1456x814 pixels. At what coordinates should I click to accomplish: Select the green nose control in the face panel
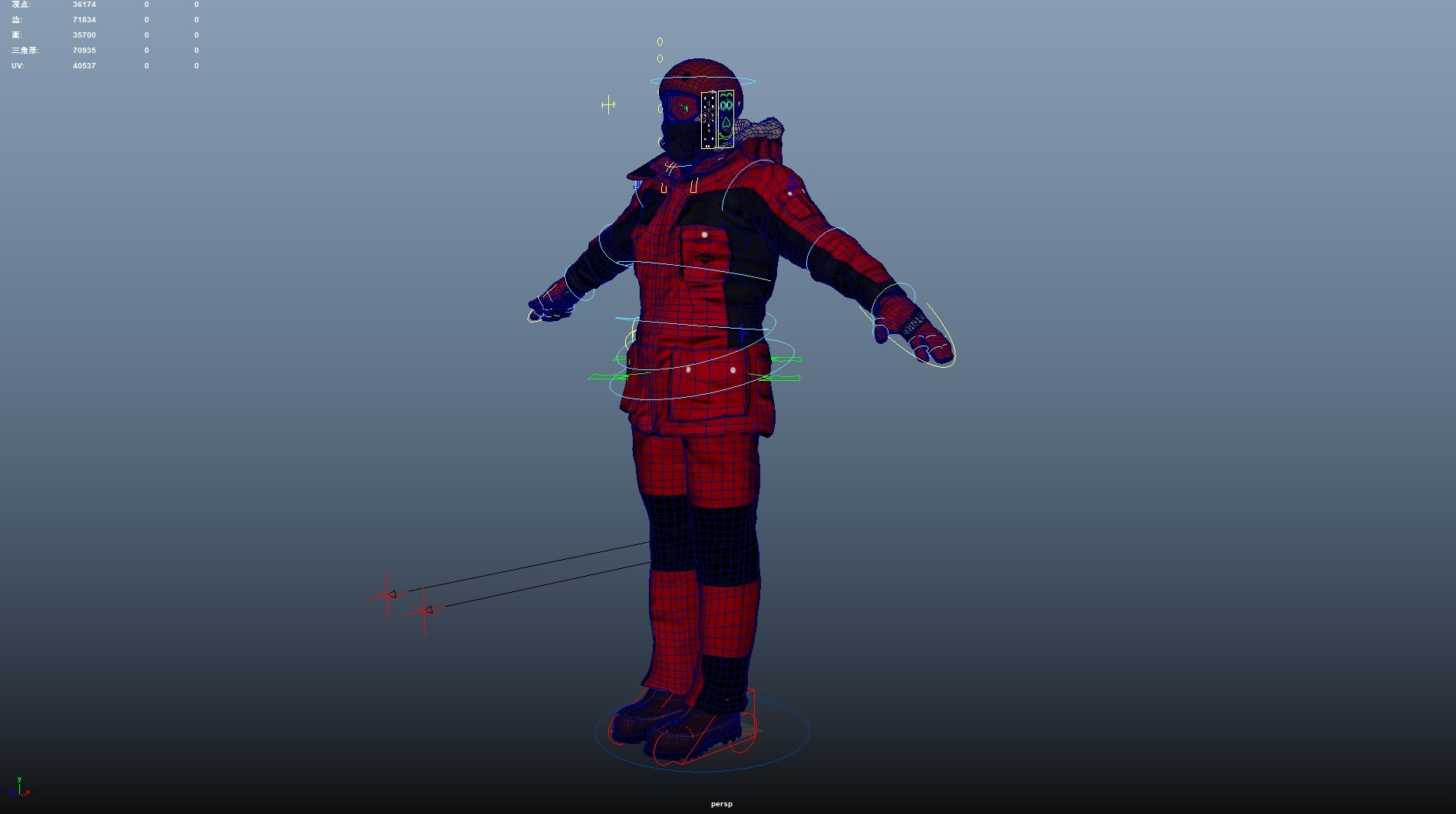tap(726, 121)
